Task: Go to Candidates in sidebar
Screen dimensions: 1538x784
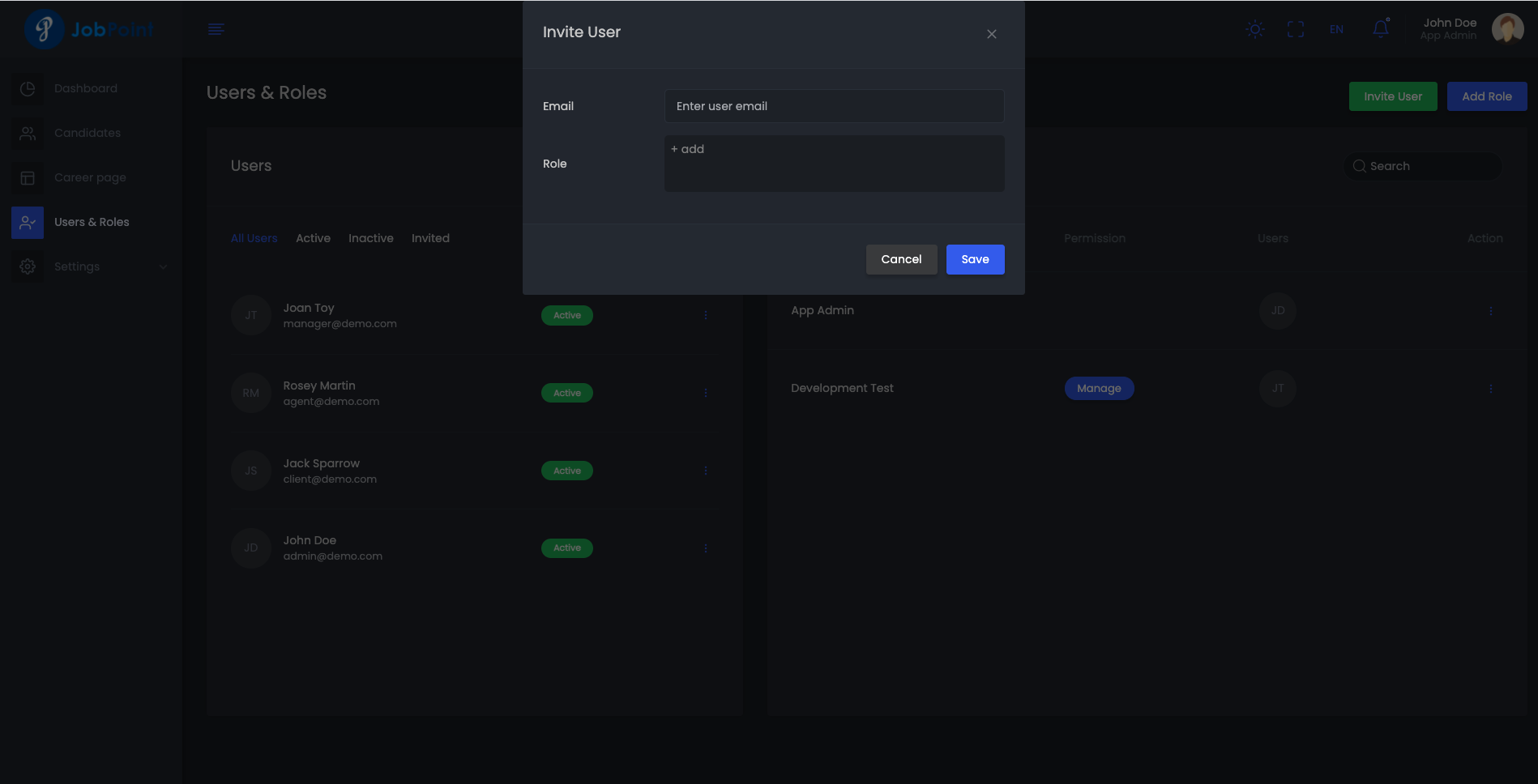Action: 87,133
